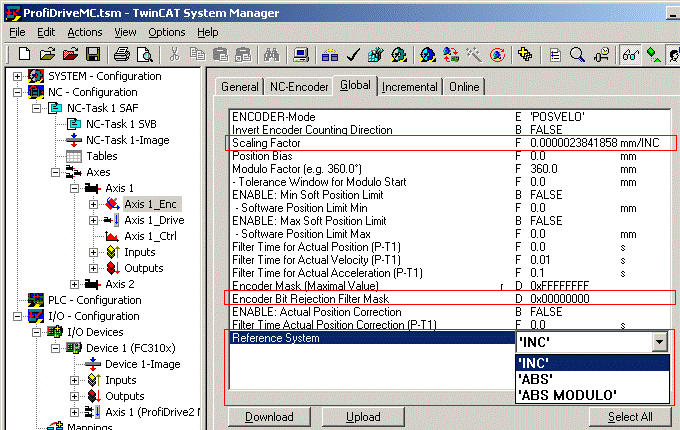Switch to the NC-Encoder tab

(x=299, y=87)
